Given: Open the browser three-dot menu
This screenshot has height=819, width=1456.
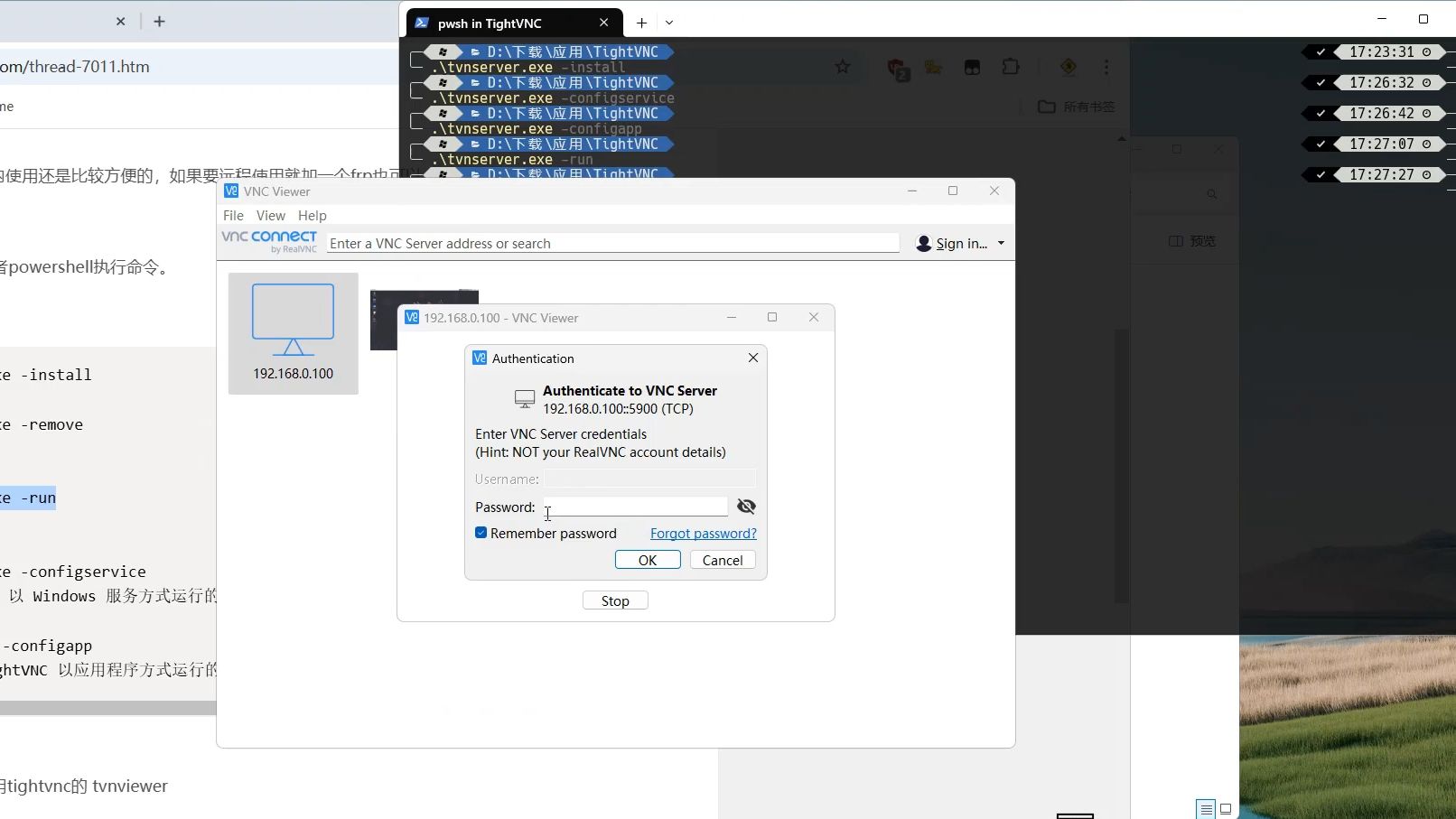Looking at the screenshot, I should click(1106, 66).
